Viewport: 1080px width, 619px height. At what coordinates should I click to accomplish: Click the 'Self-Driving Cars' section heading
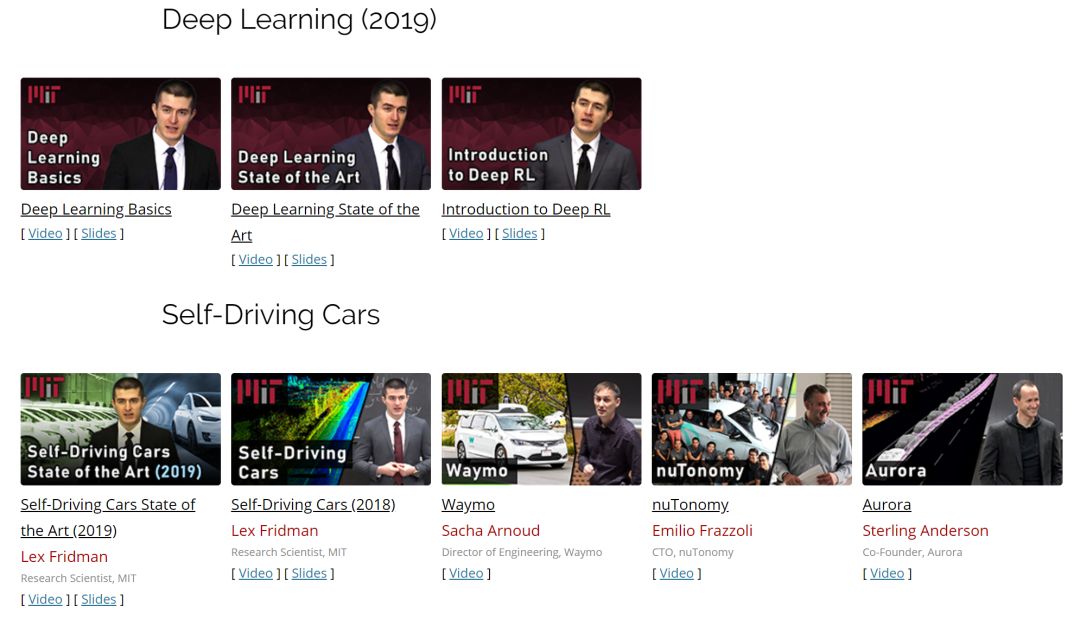(271, 315)
